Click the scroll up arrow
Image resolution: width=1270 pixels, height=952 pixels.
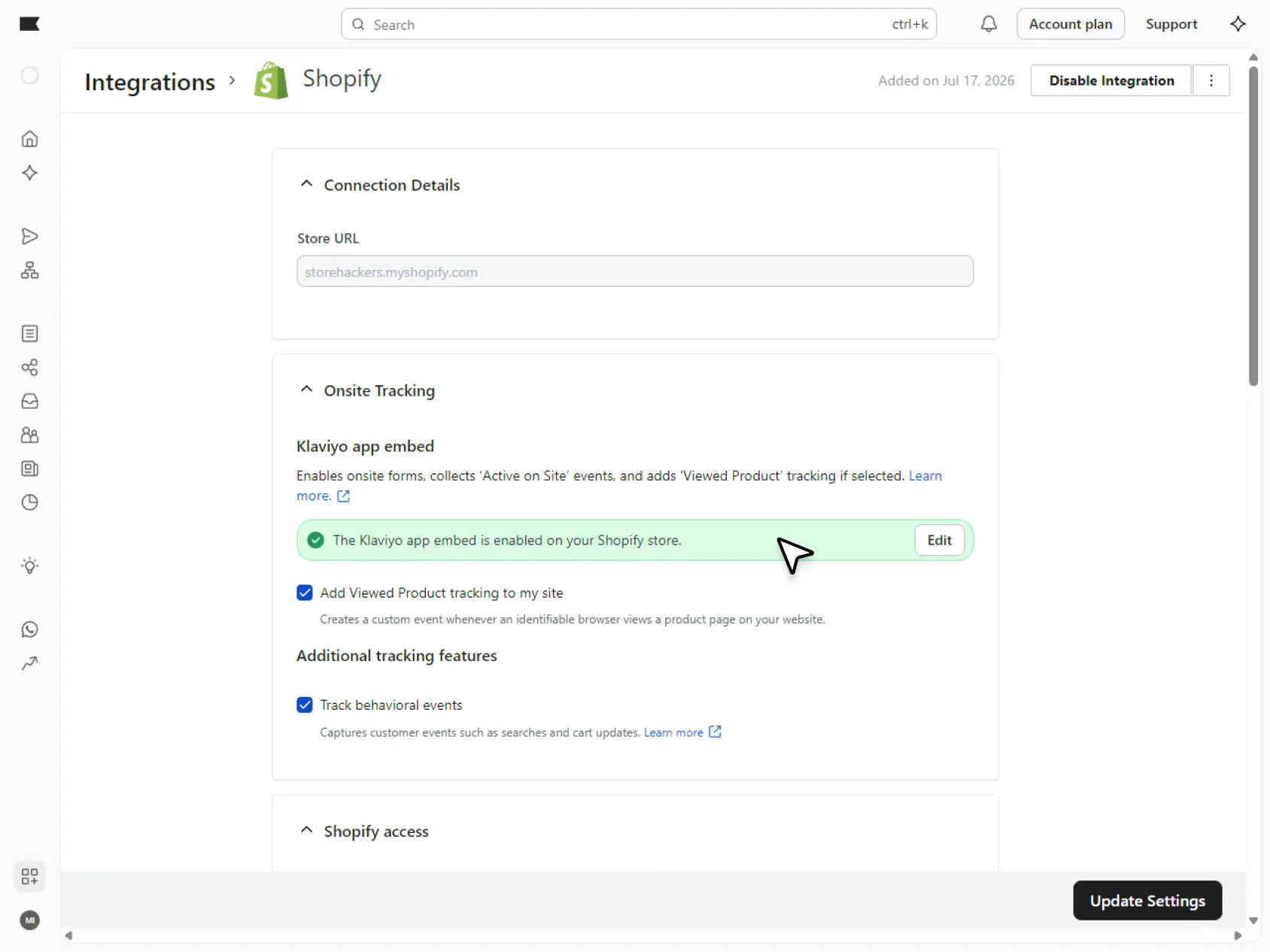pyautogui.click(x=1253, y=57)
